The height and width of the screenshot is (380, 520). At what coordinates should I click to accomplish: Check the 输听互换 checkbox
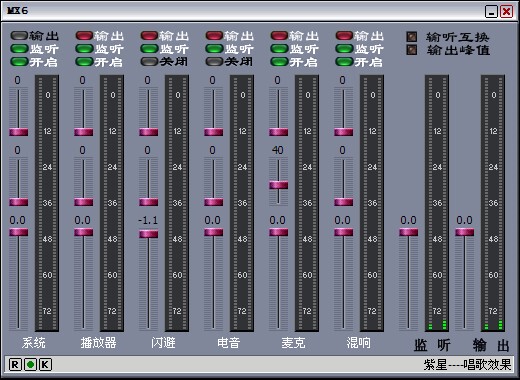[412, 37]
